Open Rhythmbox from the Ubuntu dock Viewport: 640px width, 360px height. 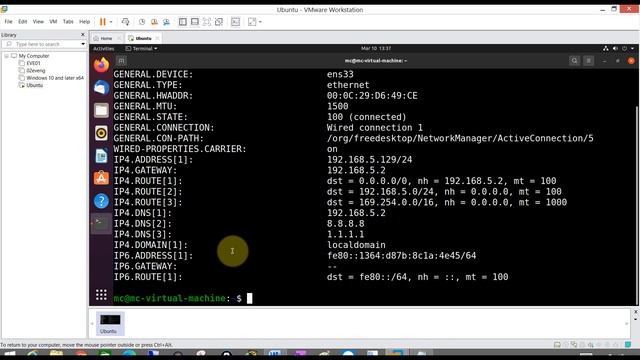point(101,133)
